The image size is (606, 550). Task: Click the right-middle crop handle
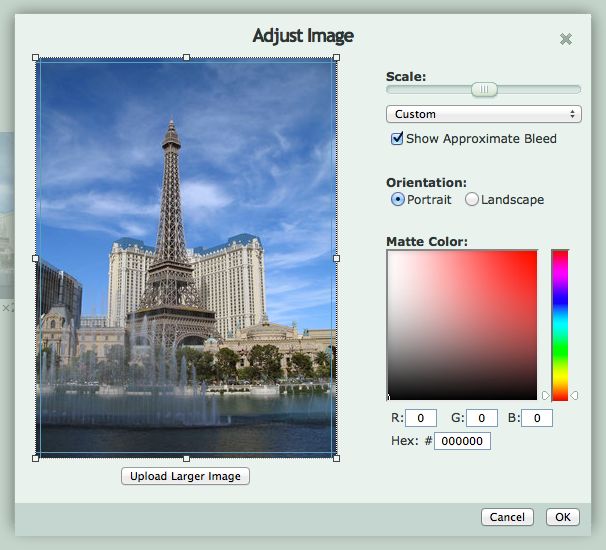[337, 258]
